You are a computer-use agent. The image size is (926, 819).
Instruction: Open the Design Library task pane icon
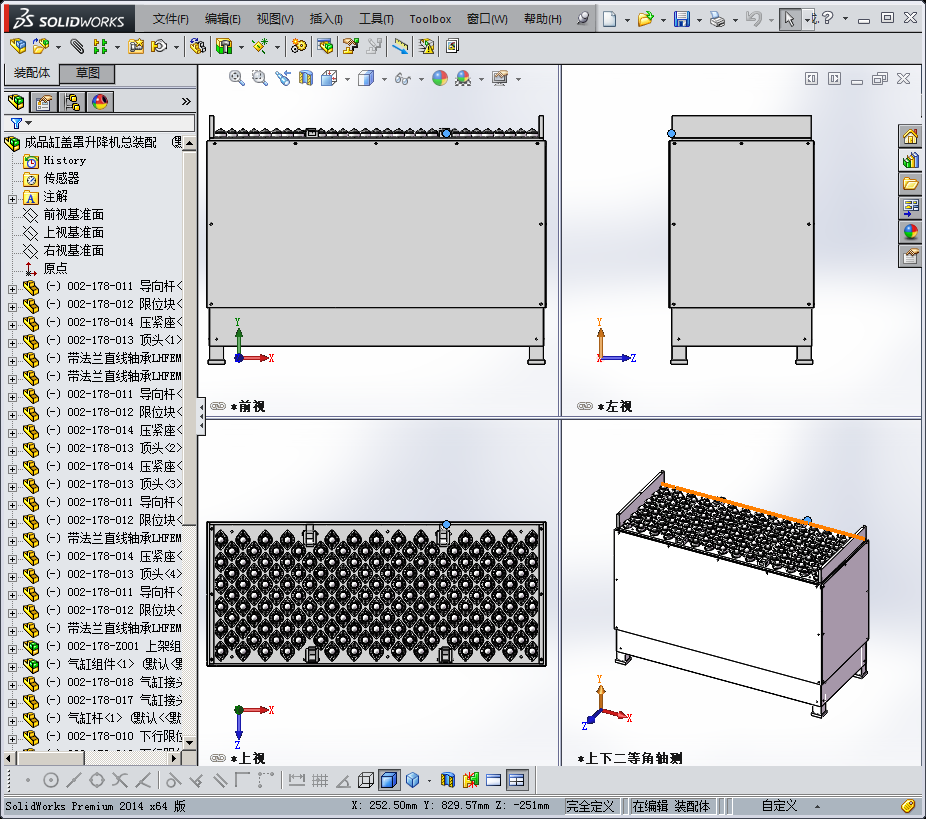tap(910, 160)
